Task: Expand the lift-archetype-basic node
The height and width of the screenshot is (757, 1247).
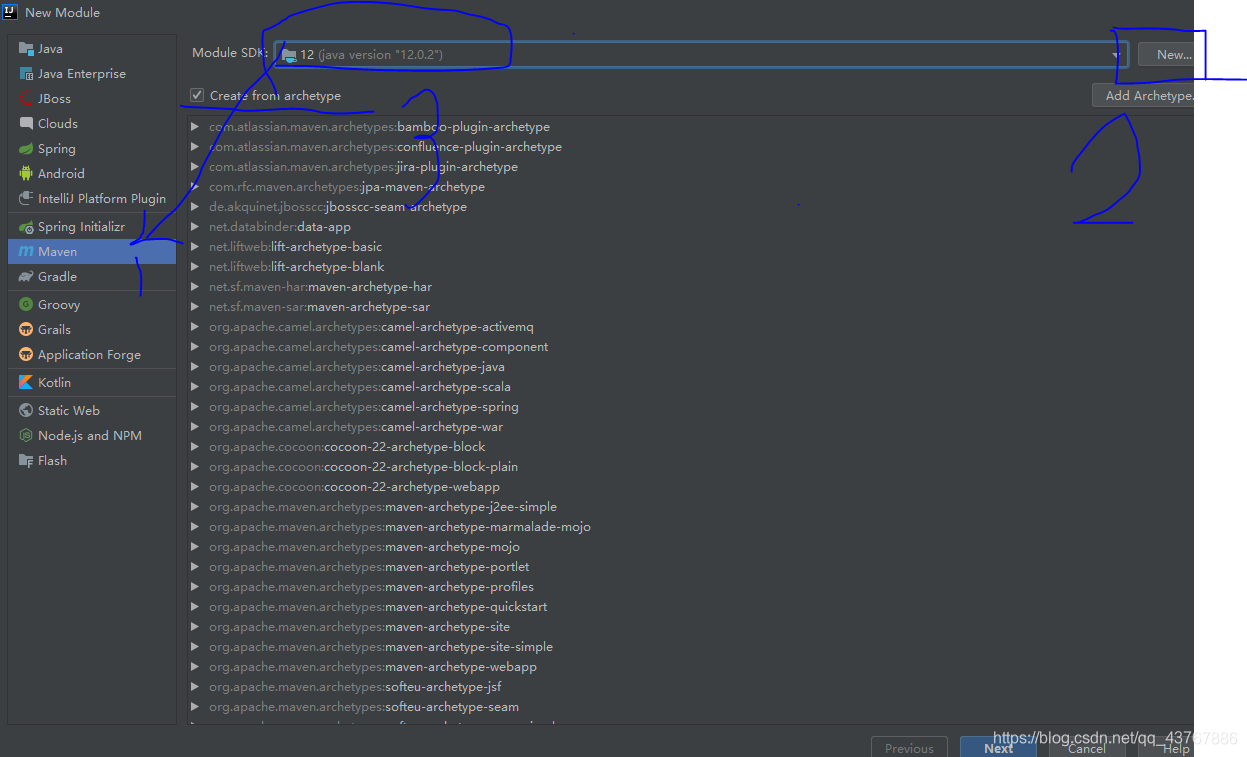Action: pyautogui.click(x=195, y=247)
